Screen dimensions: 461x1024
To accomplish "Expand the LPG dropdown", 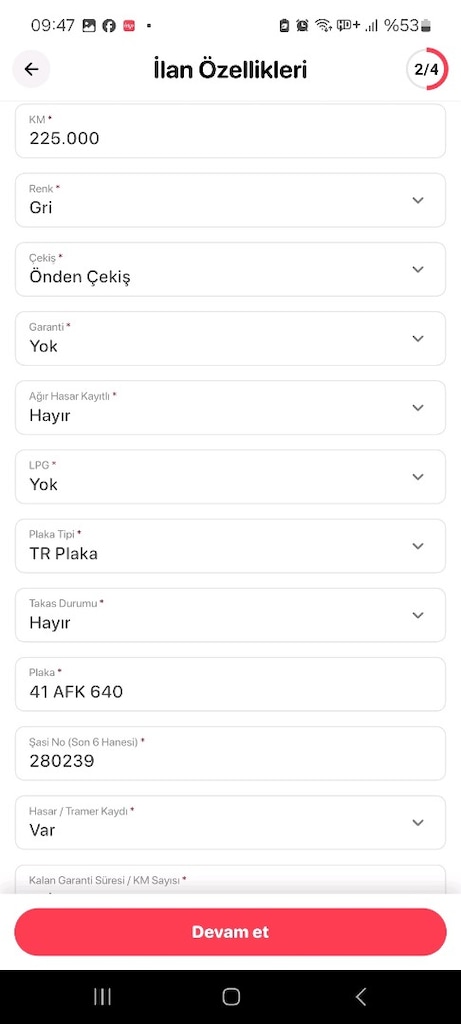I will 230,477.
